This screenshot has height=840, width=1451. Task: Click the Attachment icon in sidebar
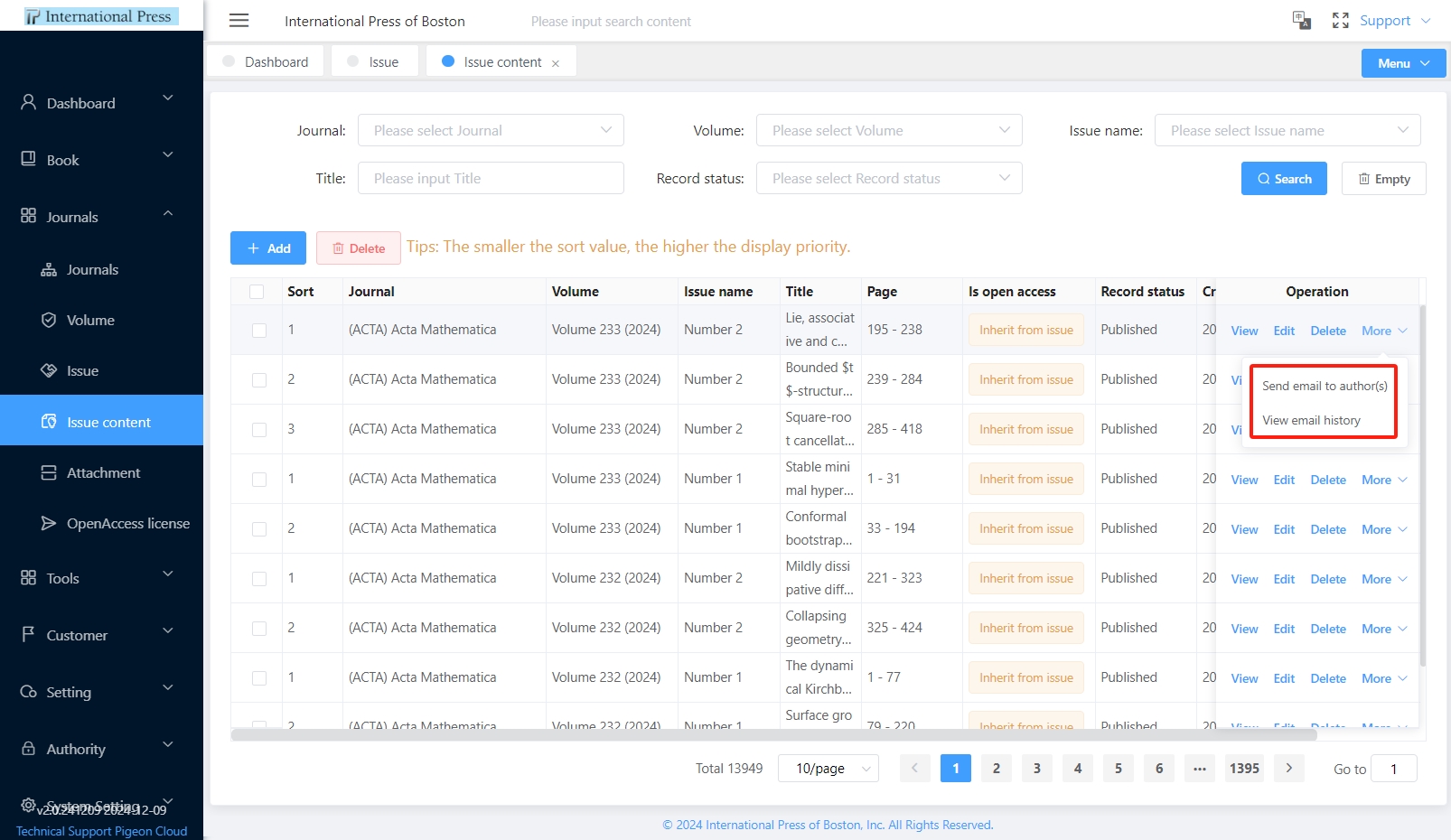pos(49,472)
